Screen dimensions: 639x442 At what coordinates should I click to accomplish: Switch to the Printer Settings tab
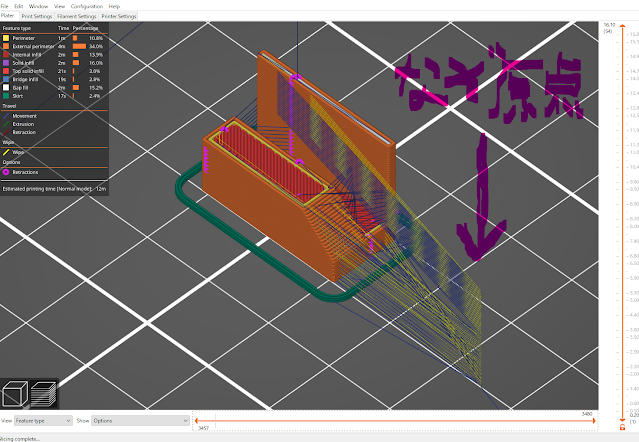point(119,16)
